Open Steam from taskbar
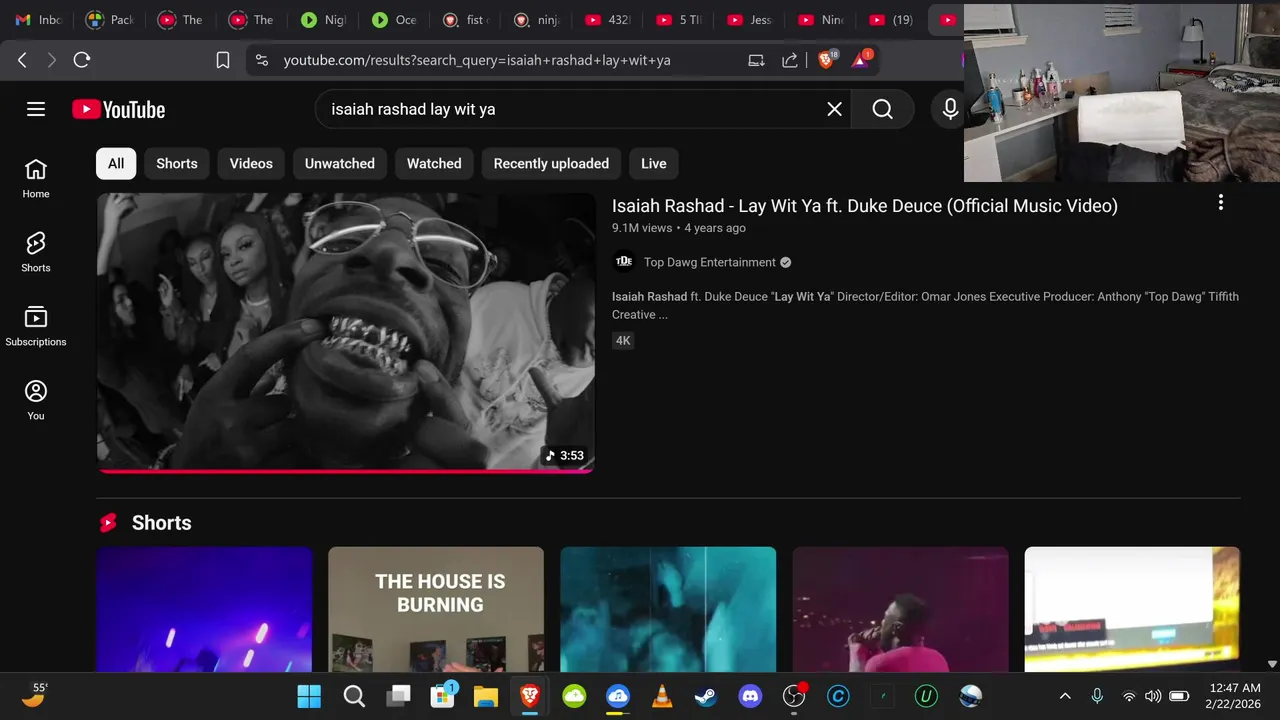Viewport: 1280px width, 720px height. point(706,696)
